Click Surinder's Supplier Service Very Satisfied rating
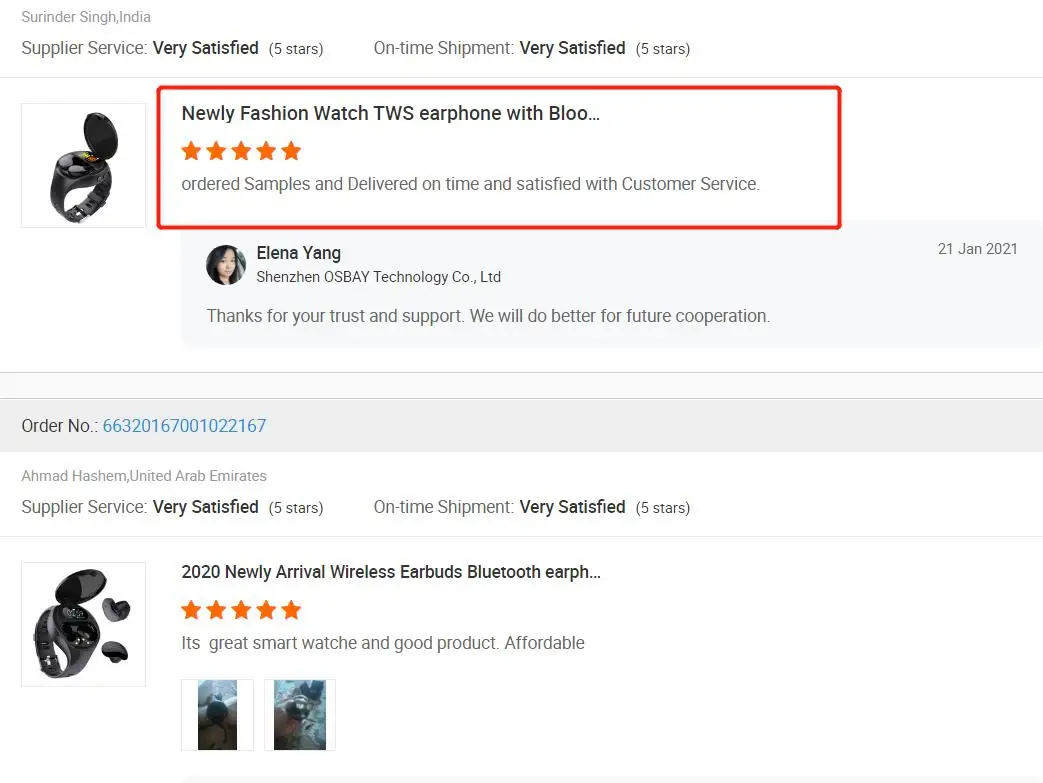This screenshot has width=1043, height=783. click(205, 48)
